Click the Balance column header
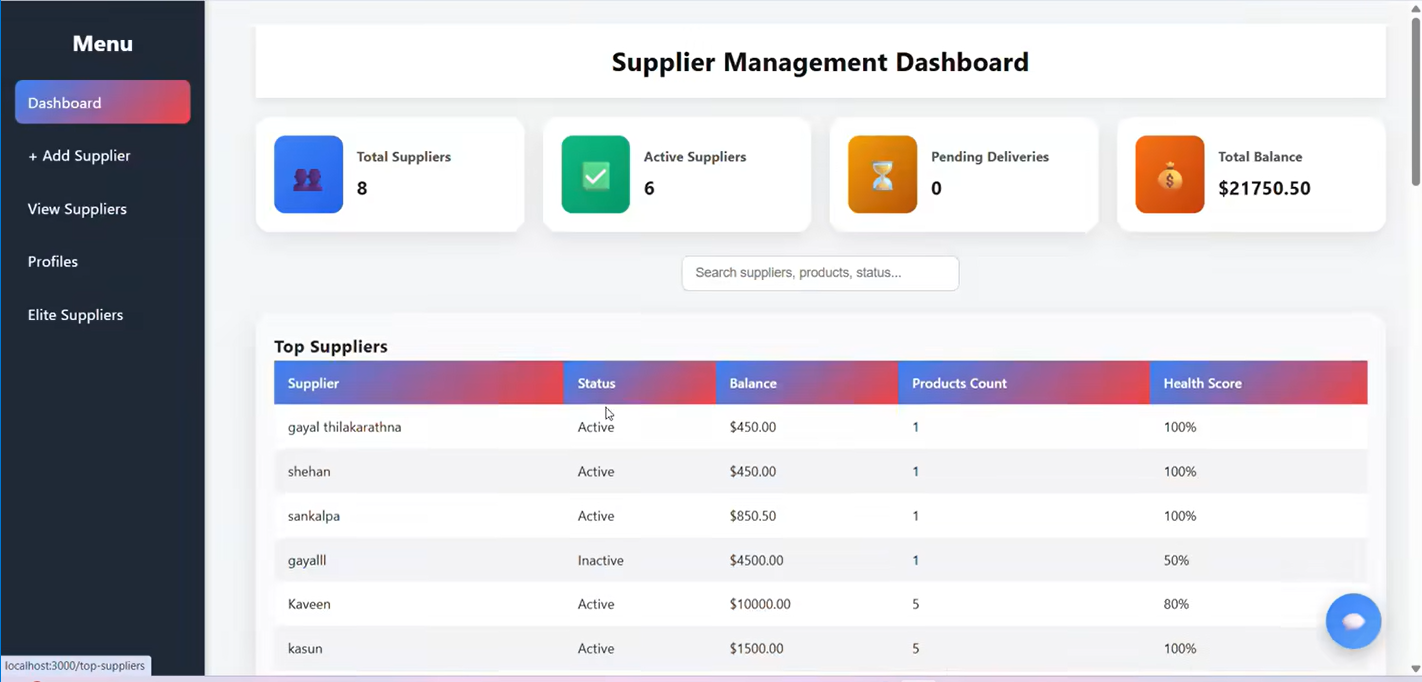The height and width of the screenshot is (682, 1422). [x=753, y=384]
